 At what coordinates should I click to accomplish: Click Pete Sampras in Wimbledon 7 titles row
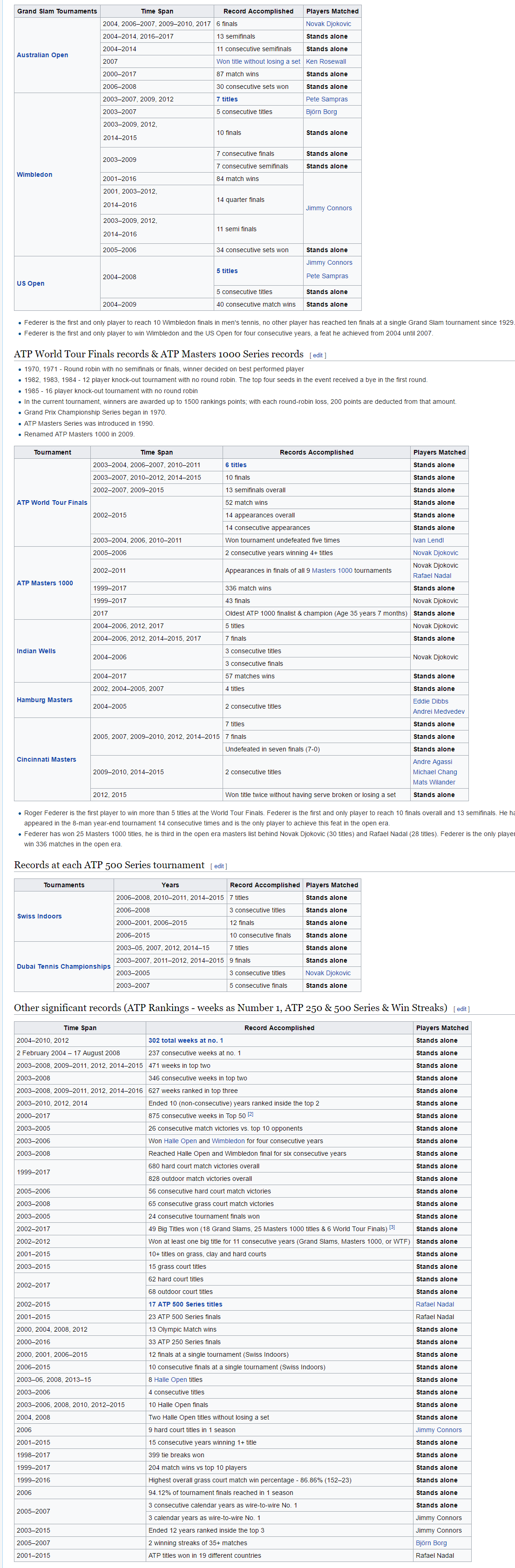point(327,99)
